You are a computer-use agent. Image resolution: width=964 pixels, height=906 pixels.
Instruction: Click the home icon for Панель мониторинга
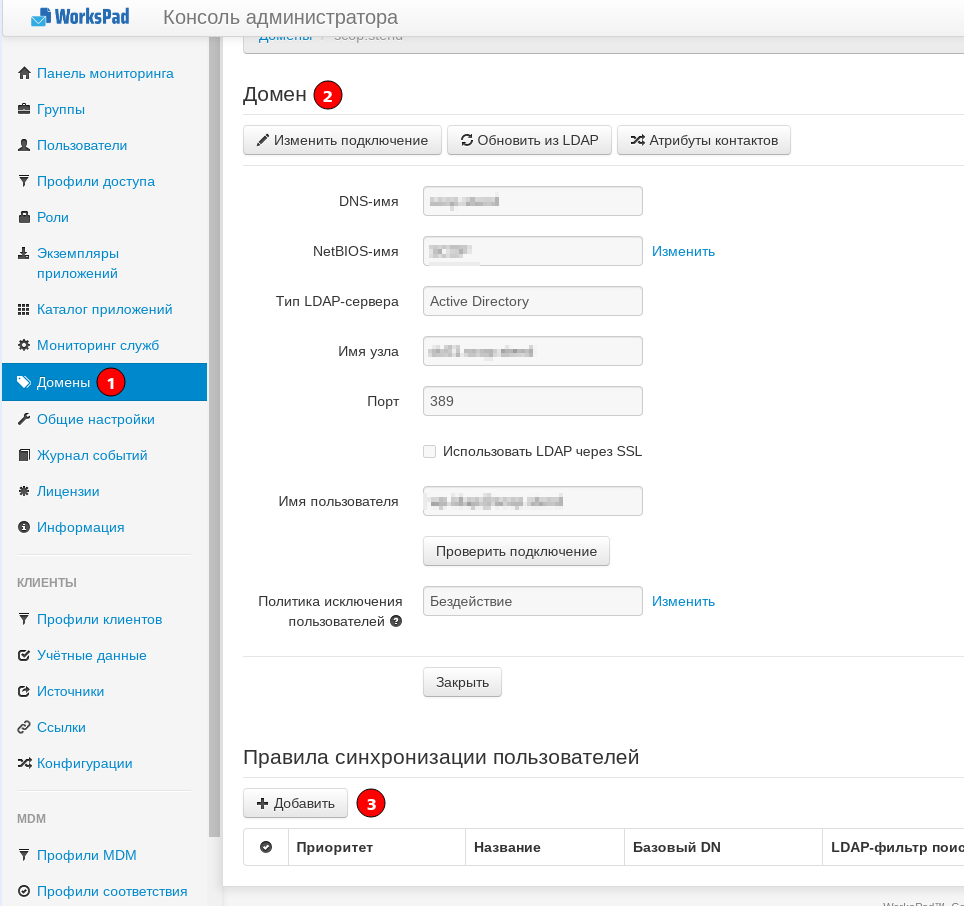click(x=24, y=73)
